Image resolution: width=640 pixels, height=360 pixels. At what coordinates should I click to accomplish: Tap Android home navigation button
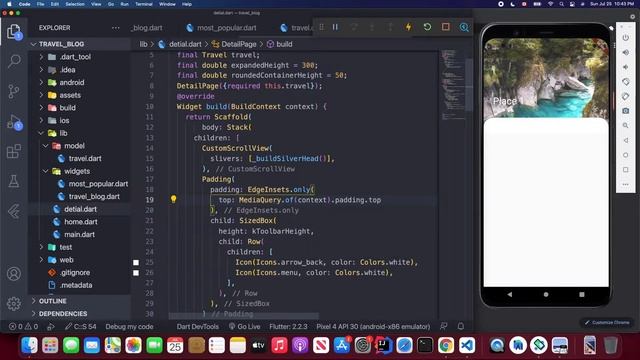click(x=546, y=294)
